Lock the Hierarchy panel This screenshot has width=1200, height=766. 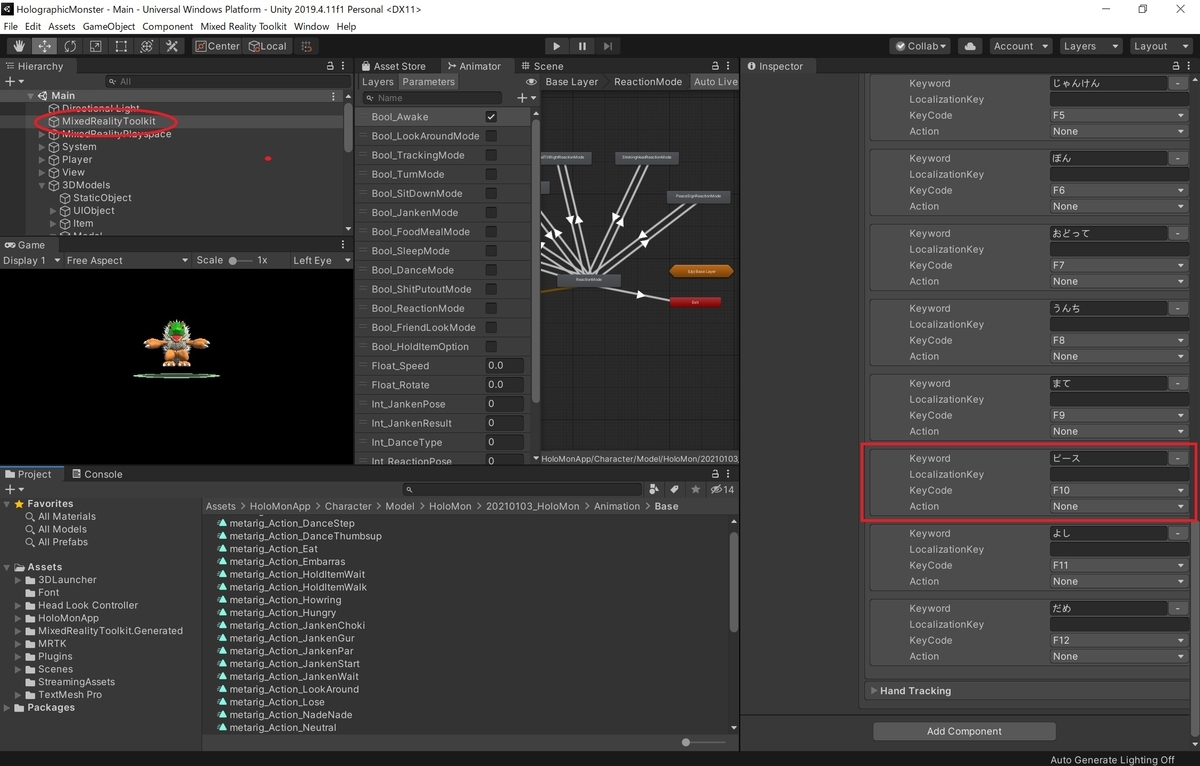click(330, 66)
